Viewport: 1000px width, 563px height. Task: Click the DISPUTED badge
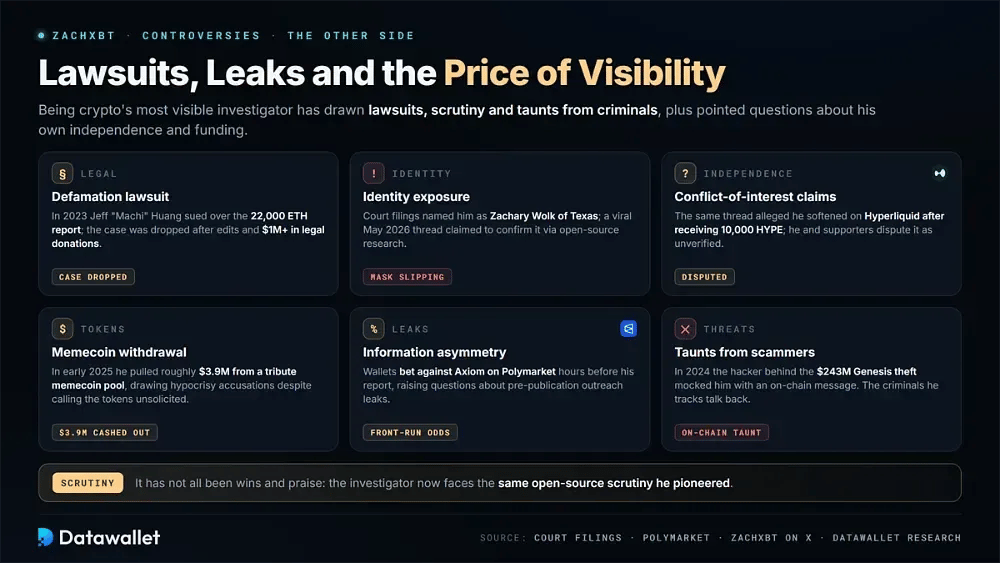[x=704, y=277]
